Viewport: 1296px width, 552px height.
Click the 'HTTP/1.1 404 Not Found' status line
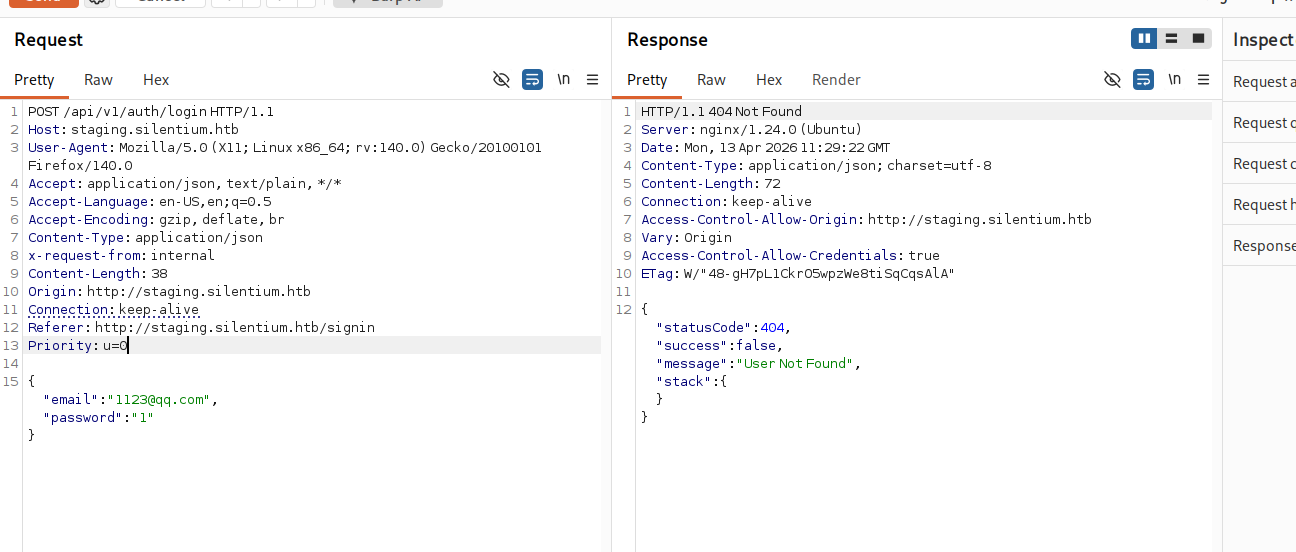pos(721,112)
